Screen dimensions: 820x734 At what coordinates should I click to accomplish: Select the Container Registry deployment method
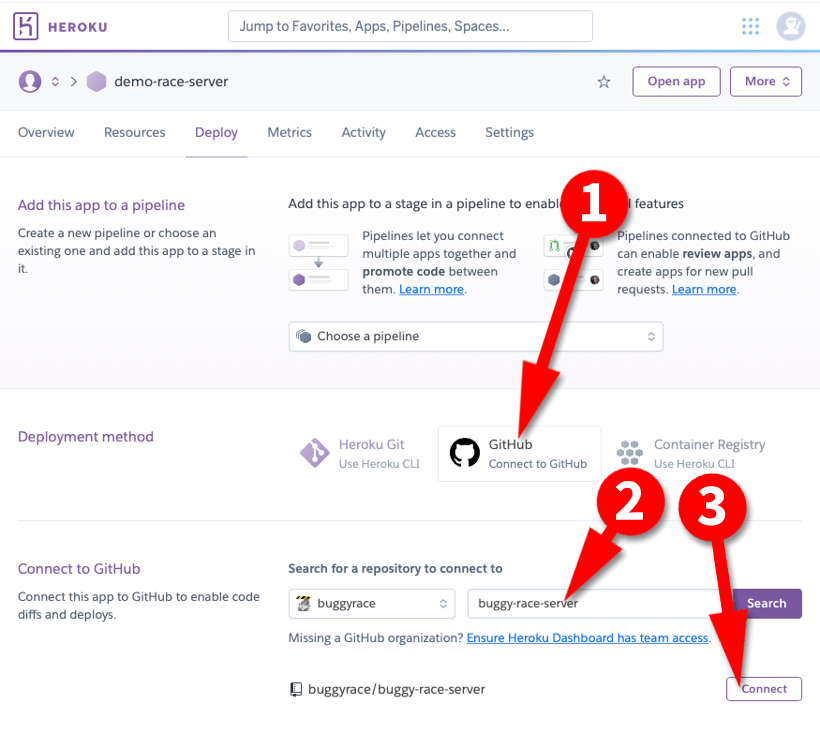point(692,453)
